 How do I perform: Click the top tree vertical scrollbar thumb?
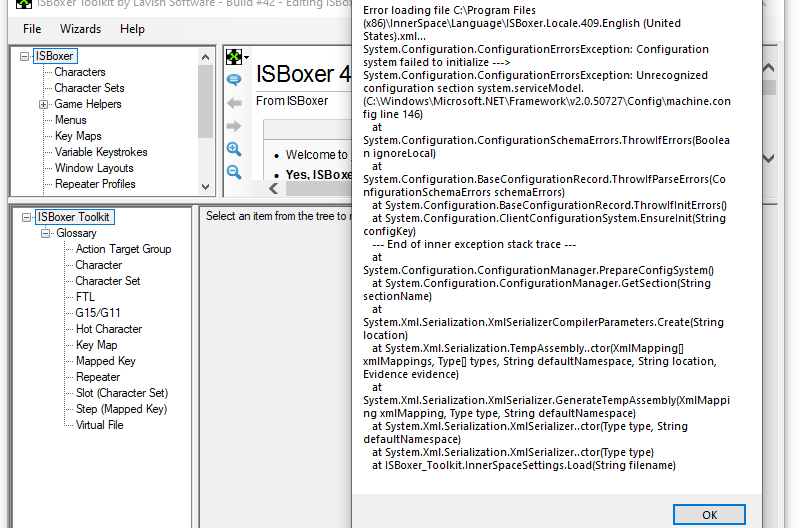pyautogui.click(x=206, y=102)
